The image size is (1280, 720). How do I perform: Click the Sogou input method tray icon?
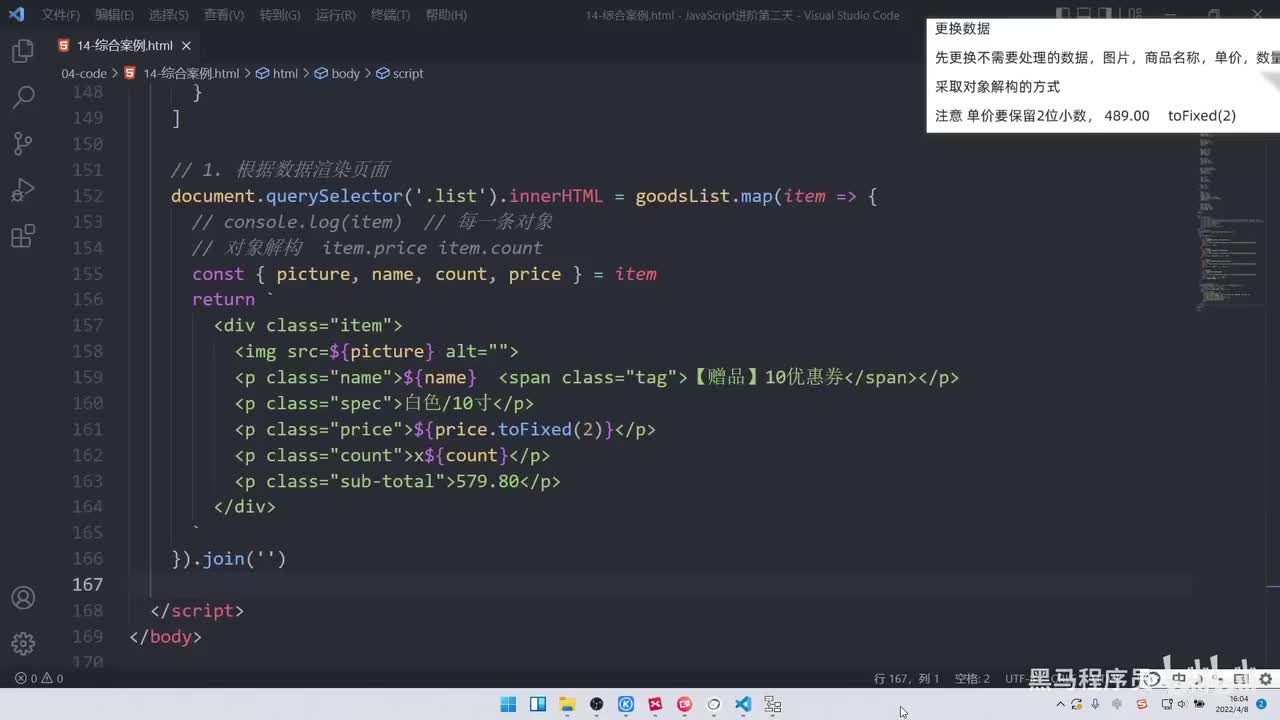[1142, 704]
